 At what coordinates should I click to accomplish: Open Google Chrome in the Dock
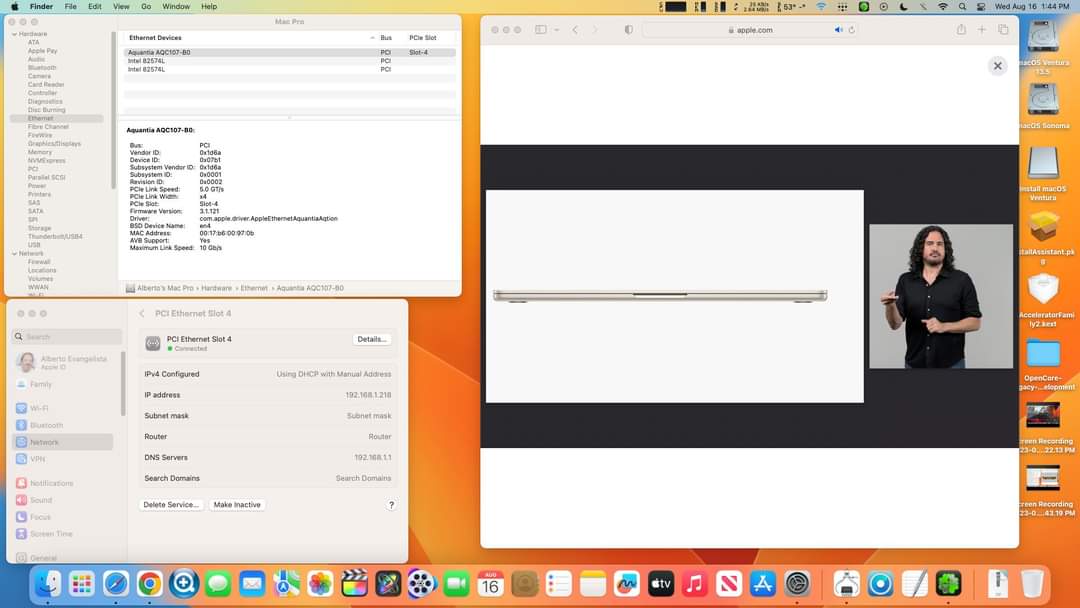tap(149, 585)
